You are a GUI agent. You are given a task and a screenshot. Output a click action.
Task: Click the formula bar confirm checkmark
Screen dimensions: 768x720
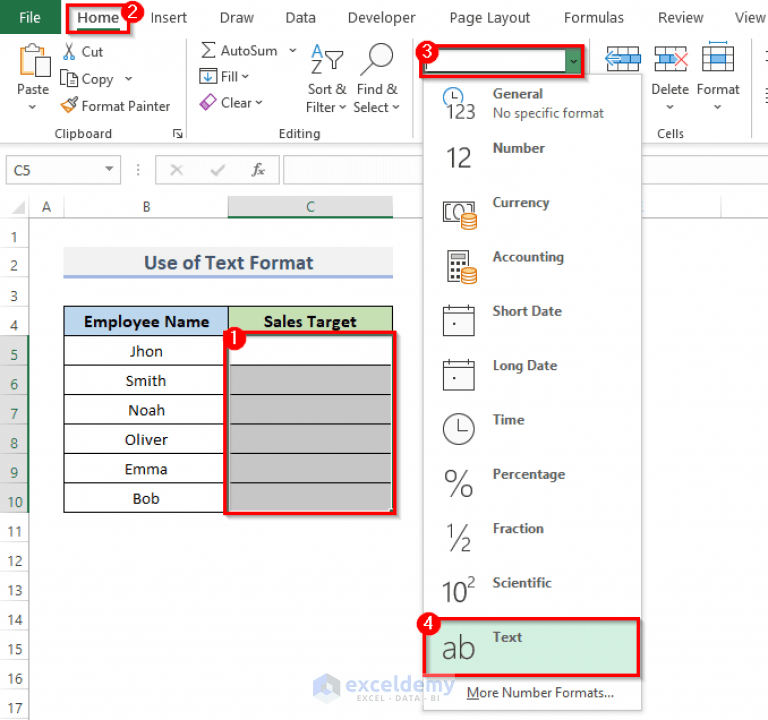pyautogui.click(x=217, y=170)
